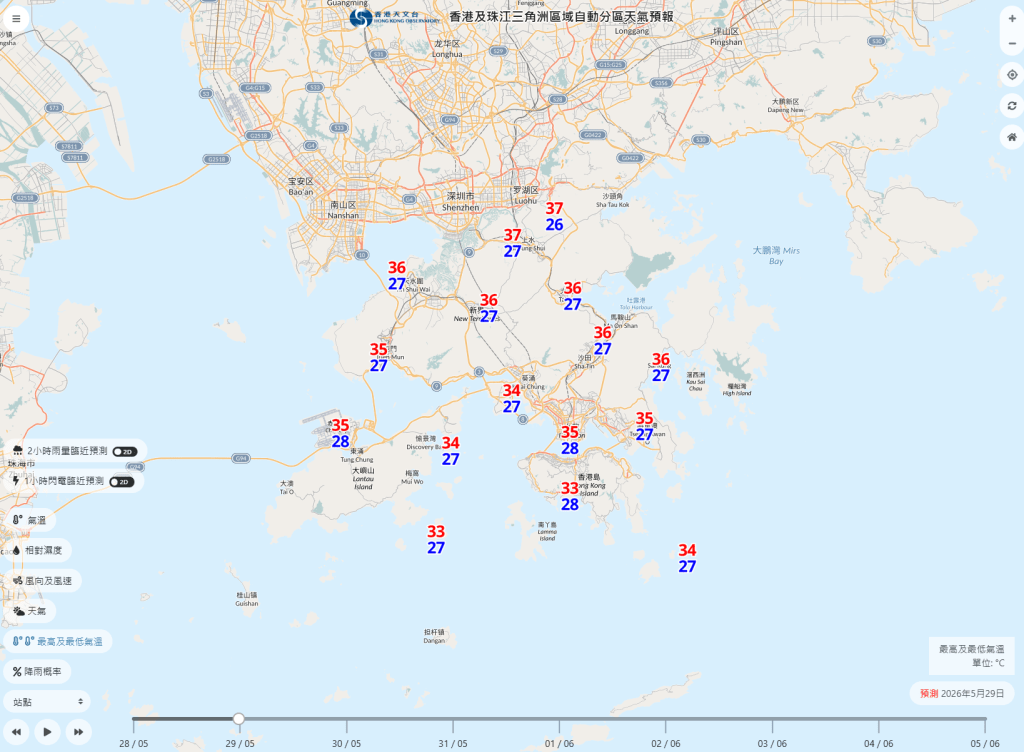Viewport: 1024px width, 752px height.
Task: Click the 36/27 station near Tai Po
Action: (573, 296)
